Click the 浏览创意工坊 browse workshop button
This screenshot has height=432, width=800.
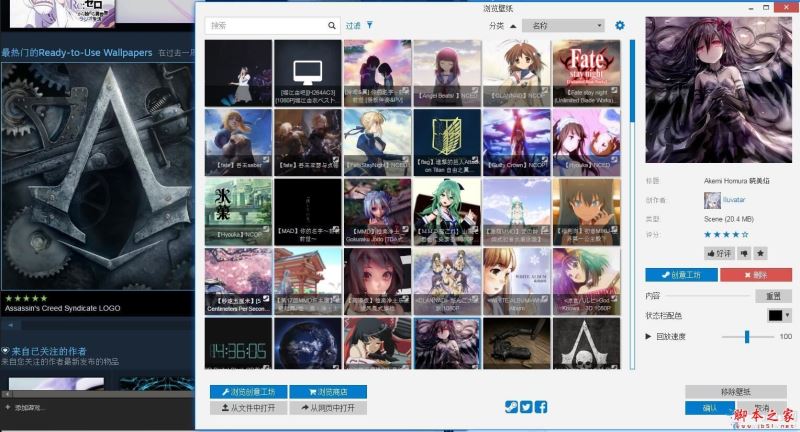click(248, 392)
